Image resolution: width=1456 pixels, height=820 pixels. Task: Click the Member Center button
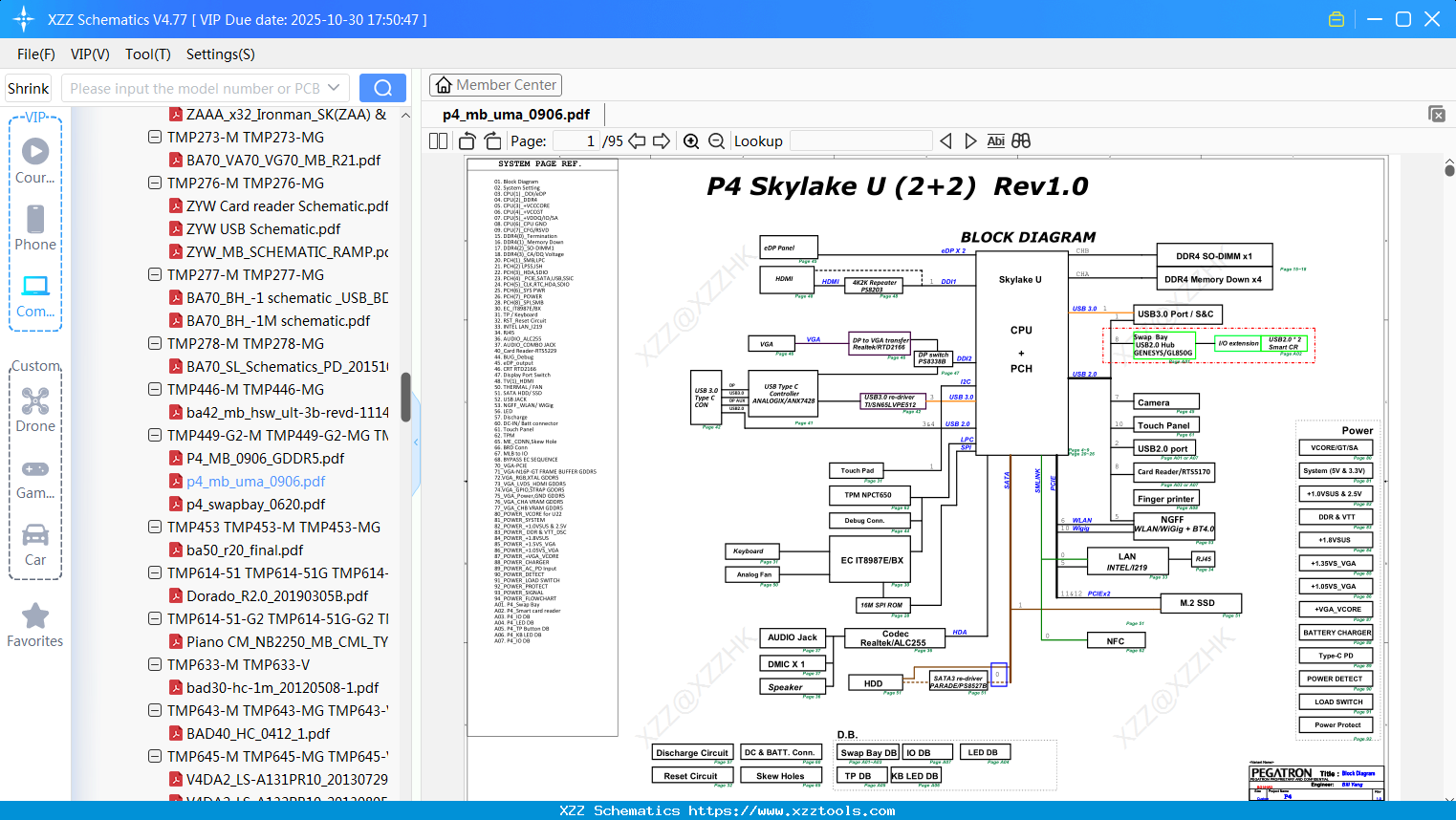(495, 85)
